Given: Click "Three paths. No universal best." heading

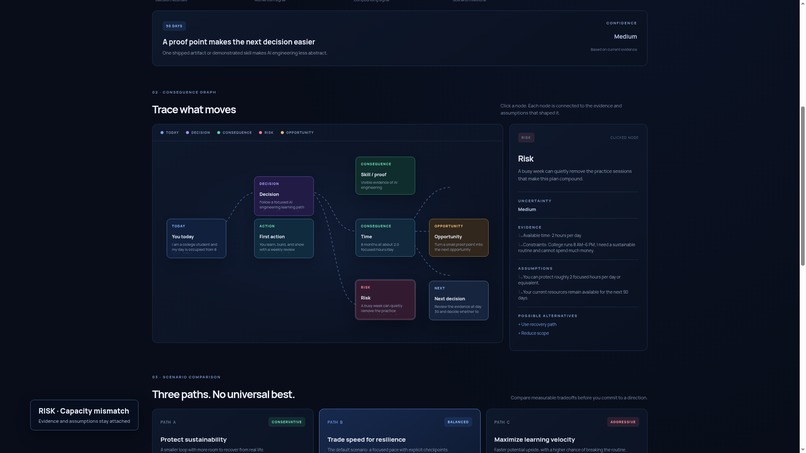Looking at the screenshot, I should point(223,394).
